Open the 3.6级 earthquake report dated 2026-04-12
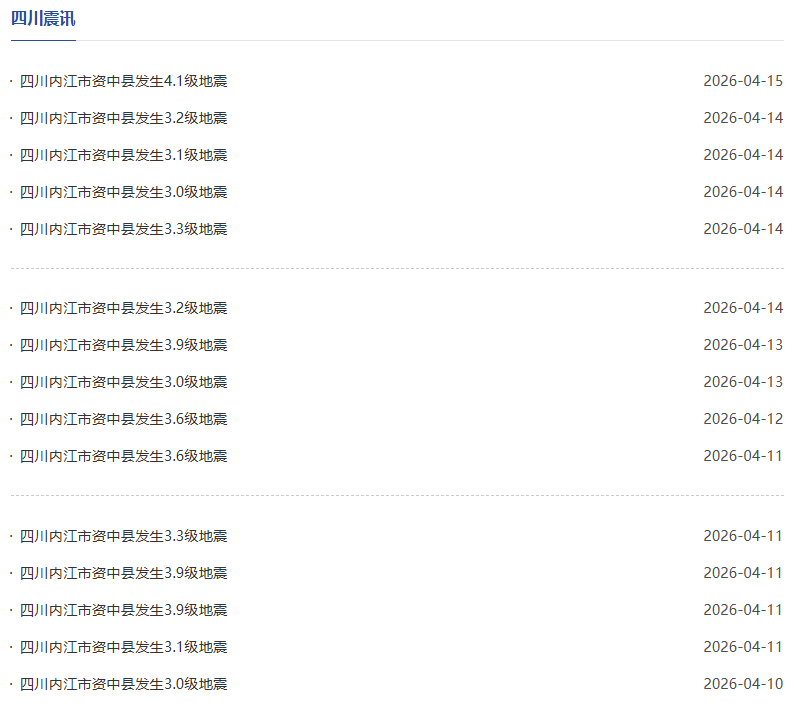The width and height of the screenshot is (798, 719). pos(123,419)
